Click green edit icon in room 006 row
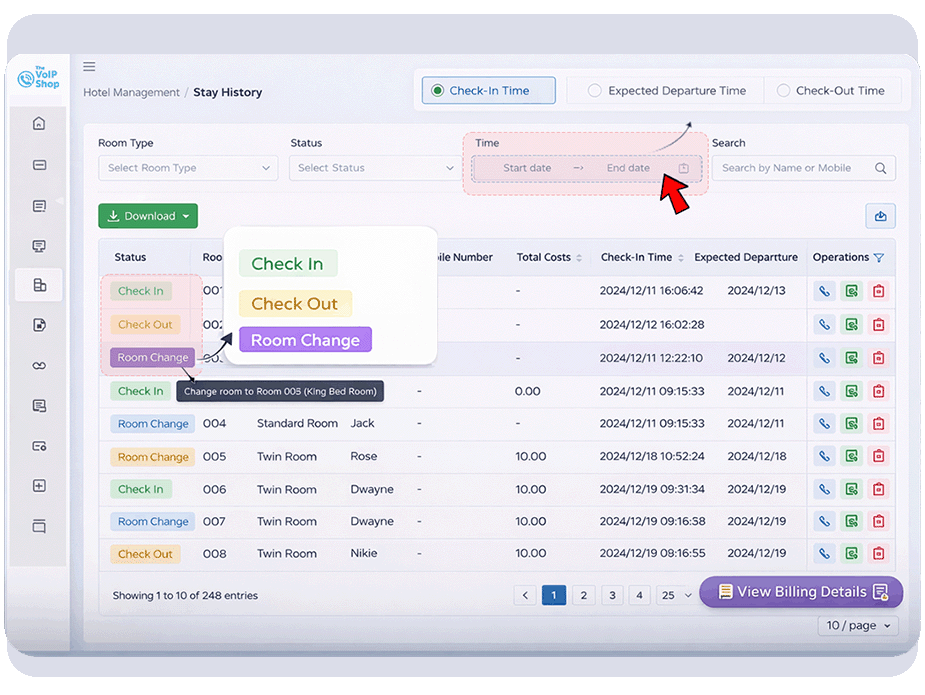 [x=851, y=489]
